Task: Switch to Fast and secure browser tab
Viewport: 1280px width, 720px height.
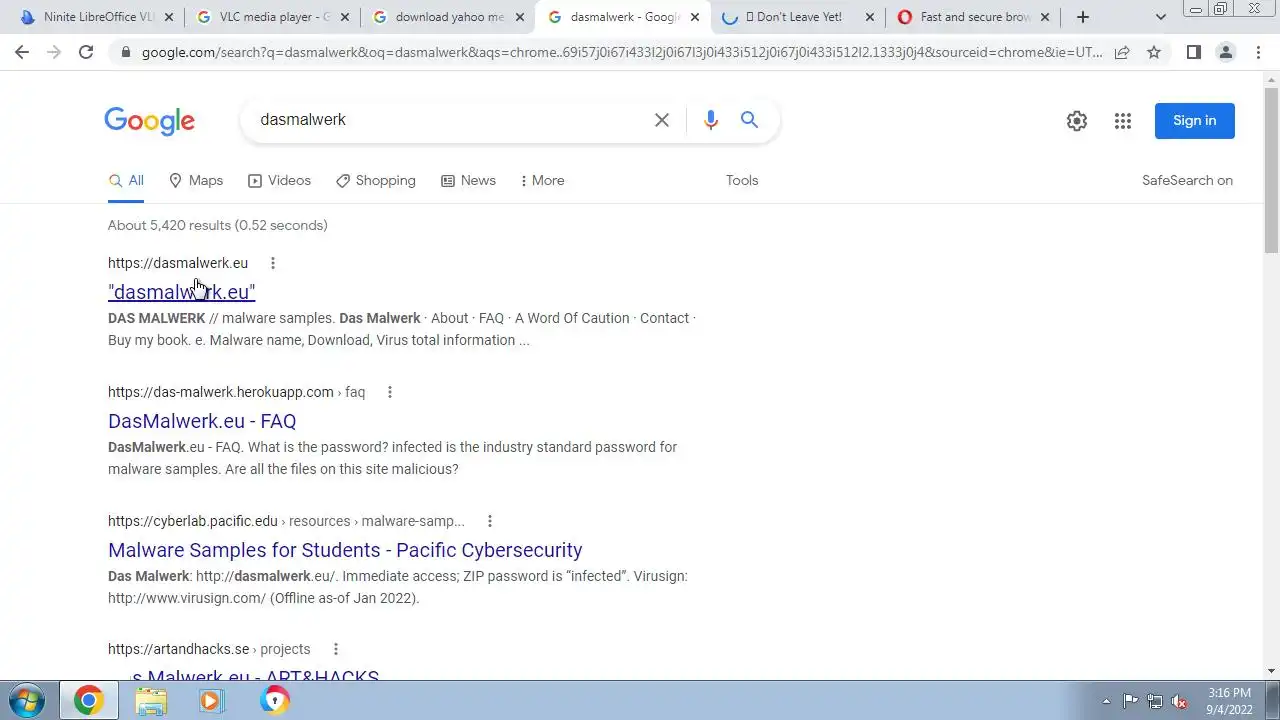Action: click(x=974, y=17)
